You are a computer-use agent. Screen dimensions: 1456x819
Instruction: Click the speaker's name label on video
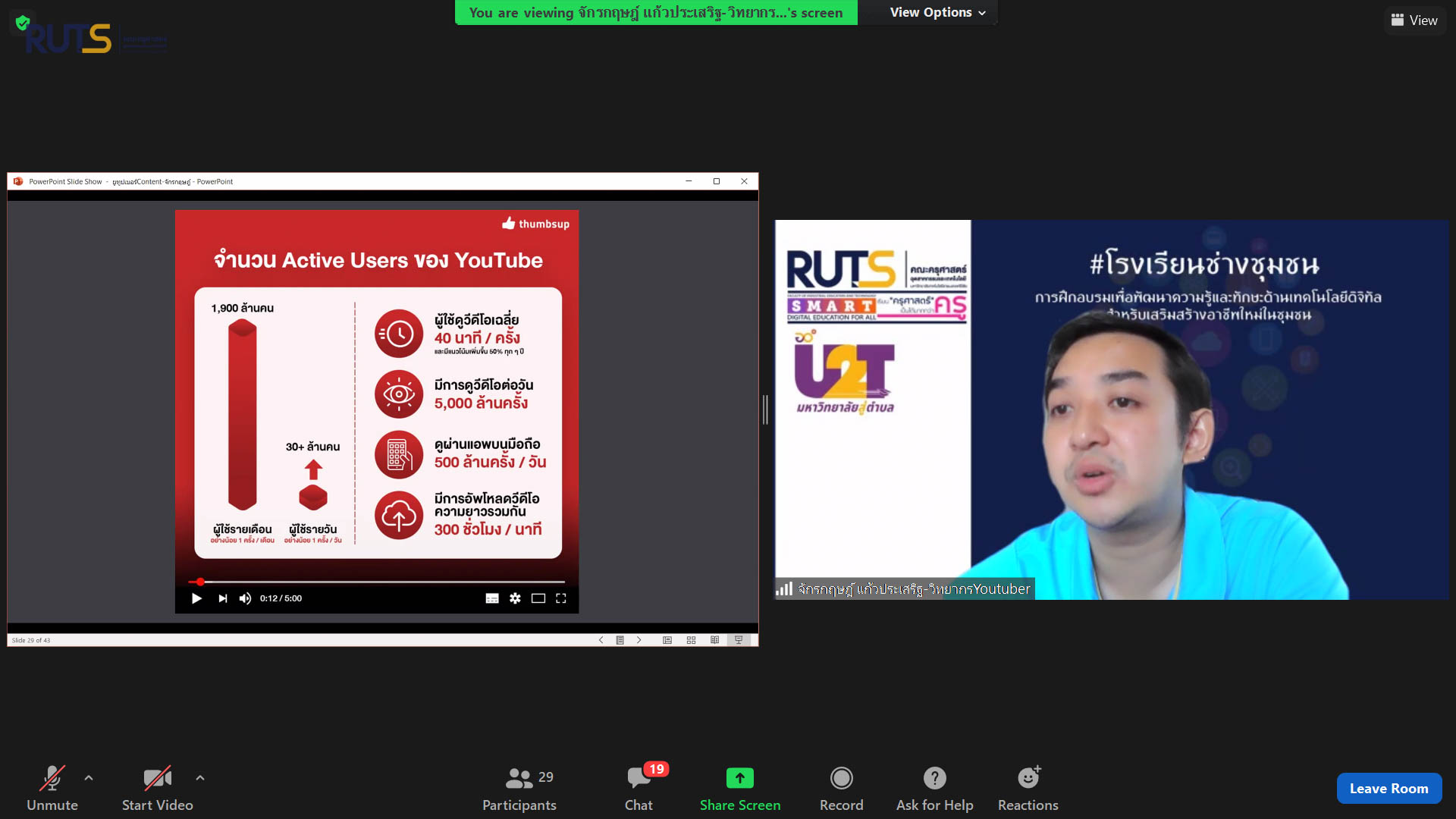click(914, 588)
